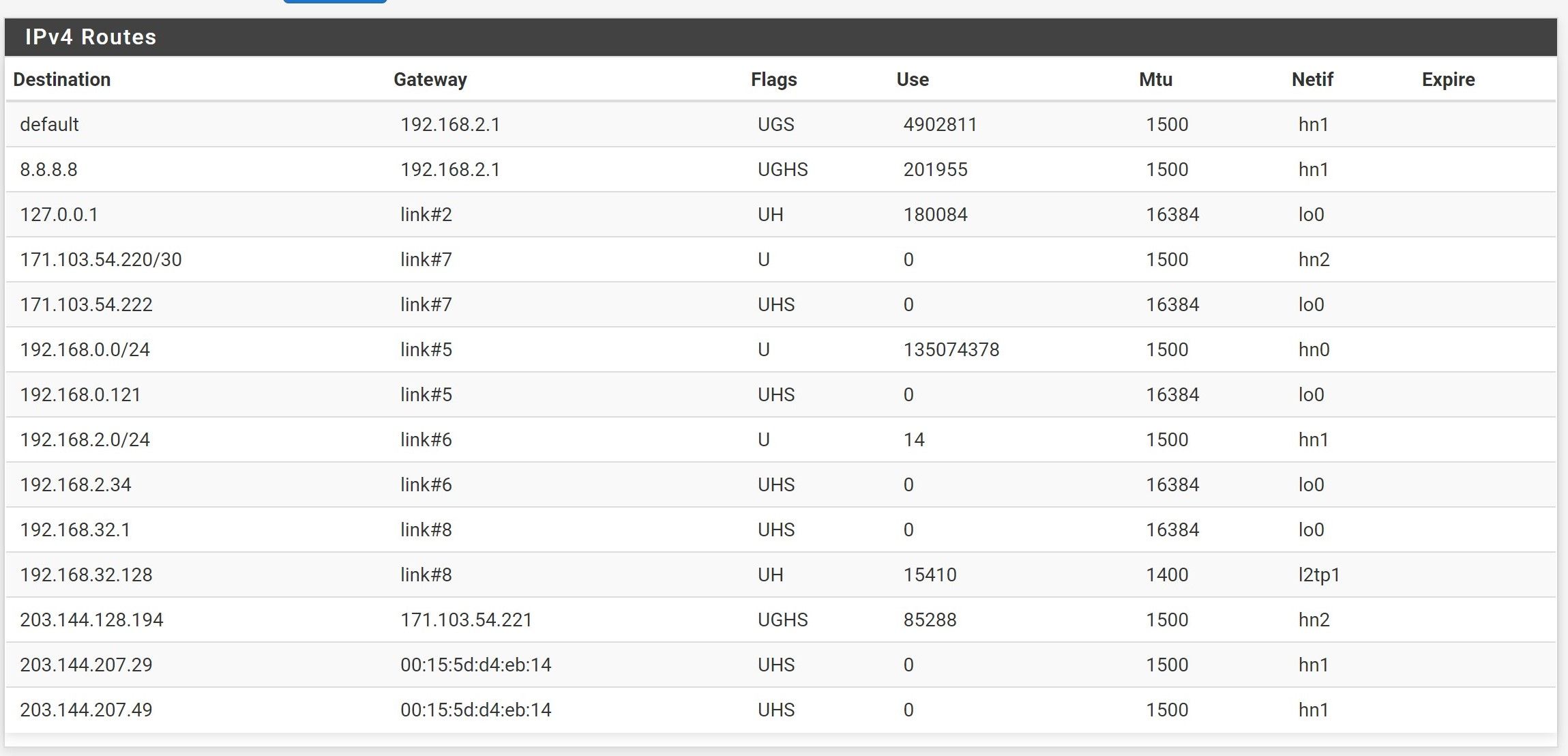Image resolution: width=1568 pixels, height=756 pixels.
Task: Select the default destination row
Action: tap(50, 125)
